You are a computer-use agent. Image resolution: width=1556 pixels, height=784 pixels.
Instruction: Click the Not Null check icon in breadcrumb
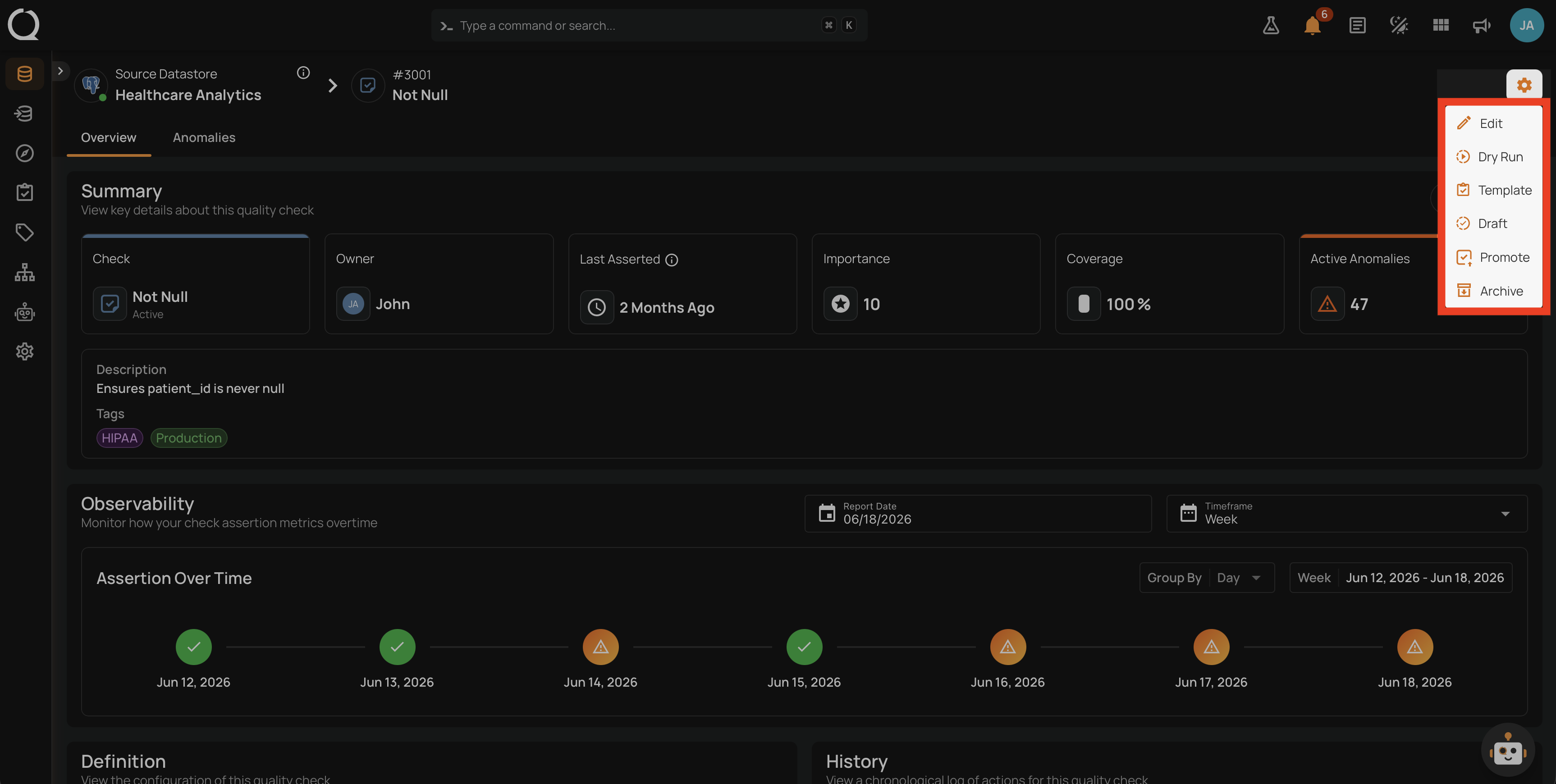(x=368, y=85)
